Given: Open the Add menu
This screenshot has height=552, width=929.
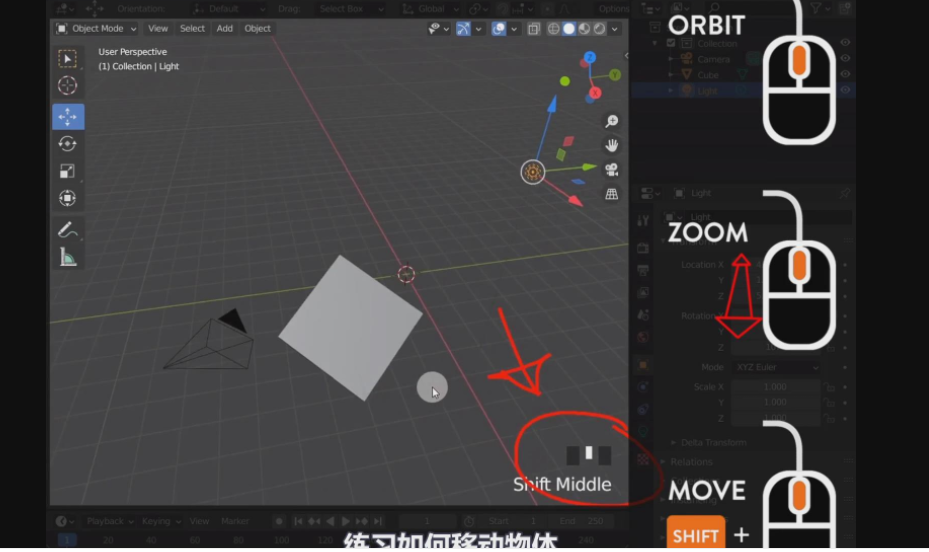Looking at the screenshot, I should coord(224,29).
